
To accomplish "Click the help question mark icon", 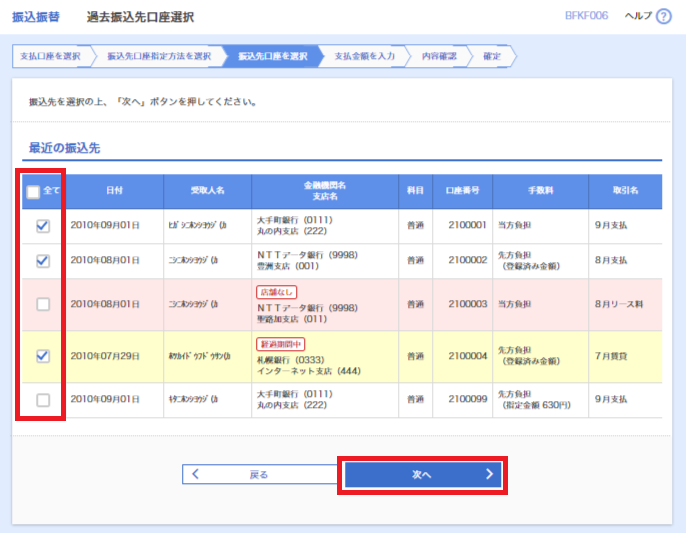I will pos(663,17).
